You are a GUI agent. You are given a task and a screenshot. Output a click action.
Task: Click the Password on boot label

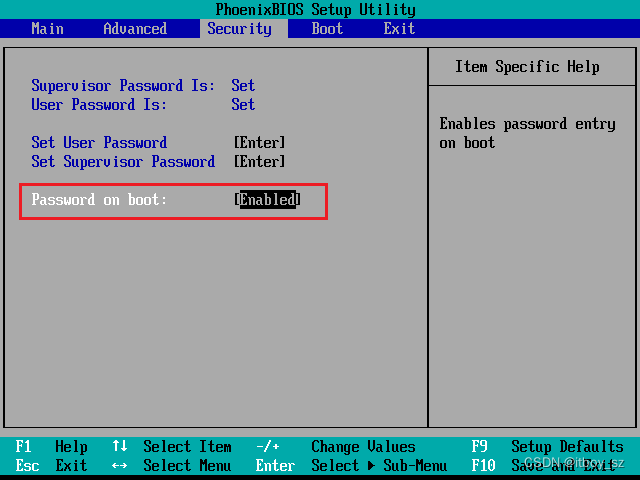pyautogui.click(x=99, y=200)
